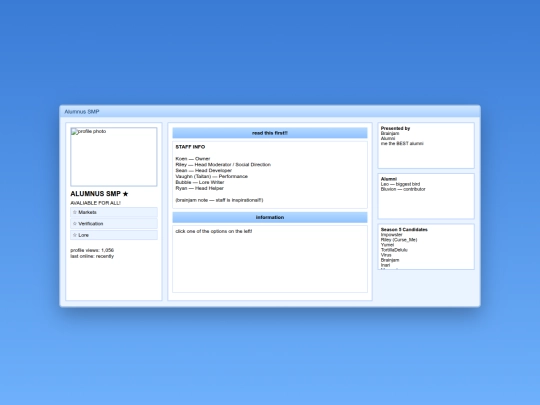Image resolution: width=540 pixels, height=405 pixels.
Task: Click 'Brainjam' in Season 5 Candidates list
Action: tap(390, 260)
